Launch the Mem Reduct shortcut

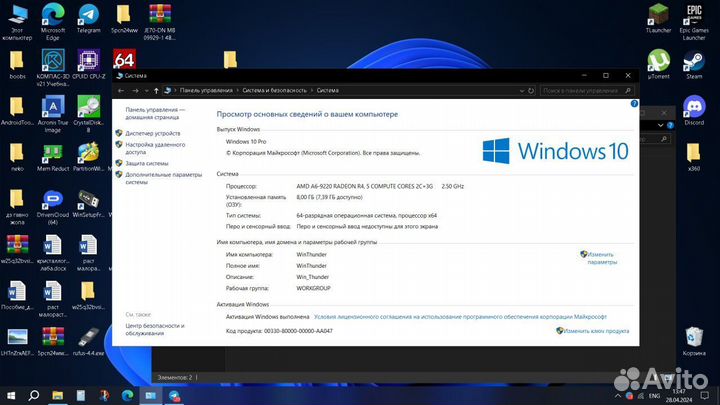[x=53, y=157]
